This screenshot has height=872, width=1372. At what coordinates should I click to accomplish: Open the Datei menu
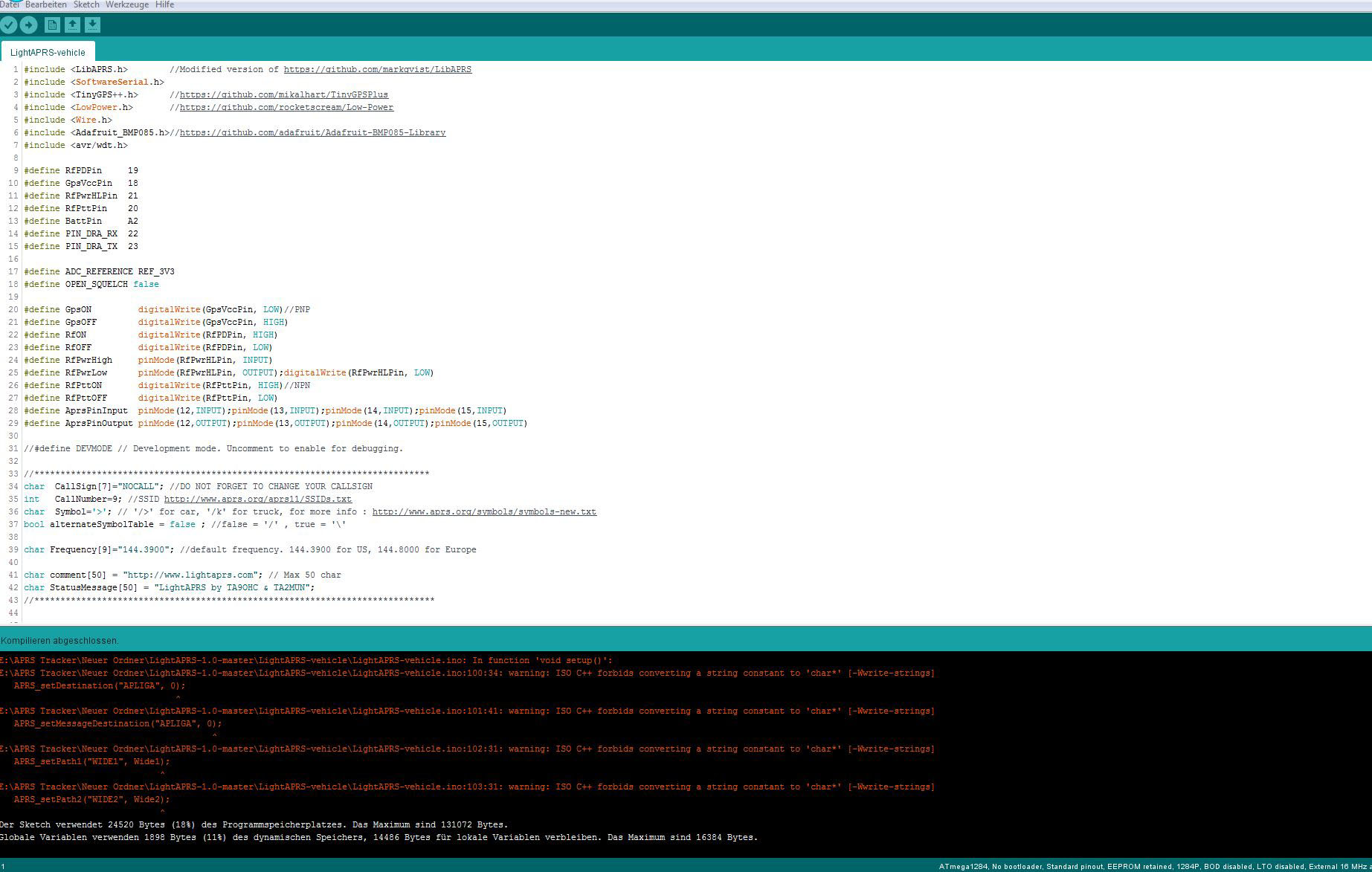point(10,4)
